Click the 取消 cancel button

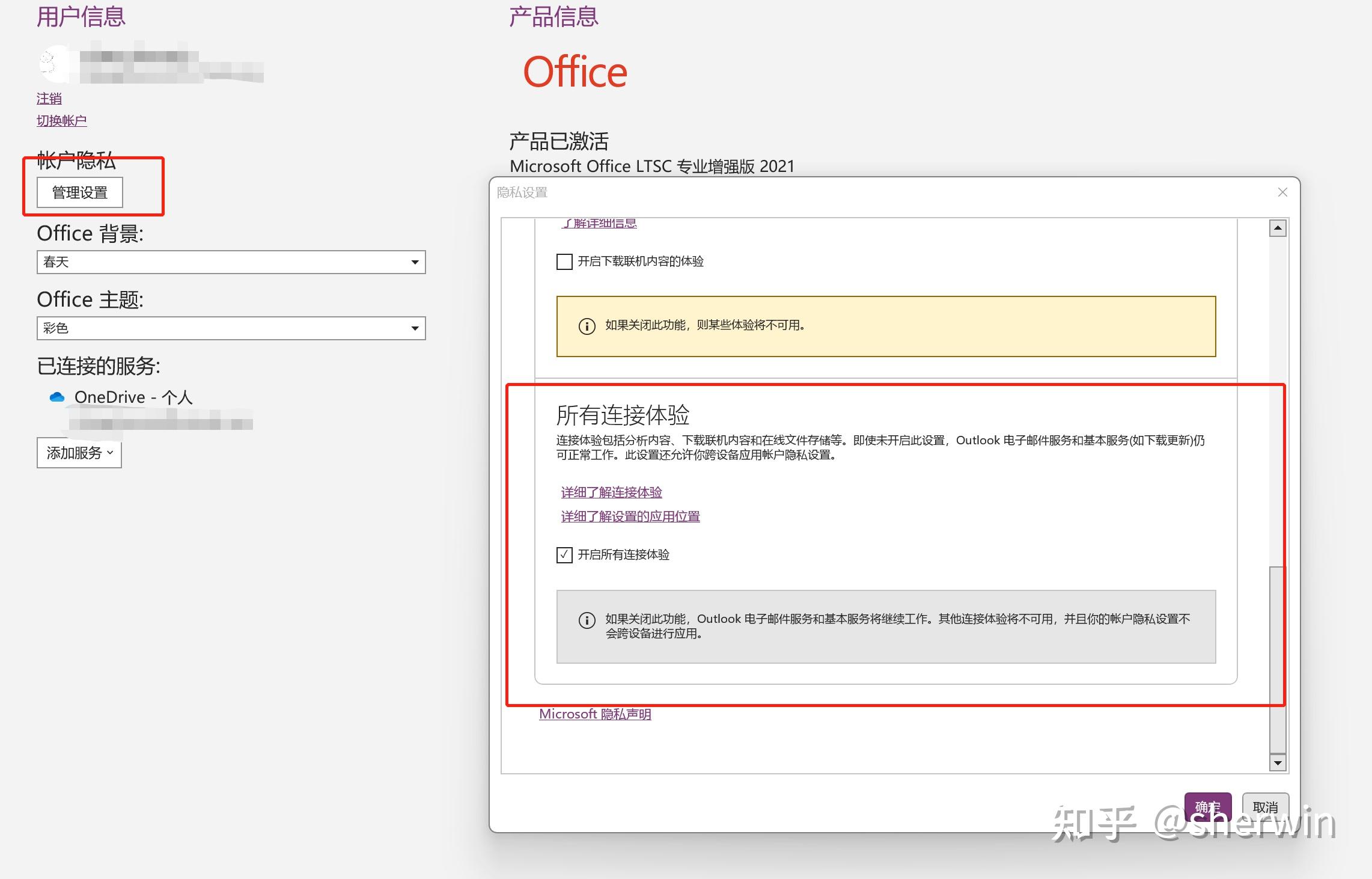point(1266,807)
